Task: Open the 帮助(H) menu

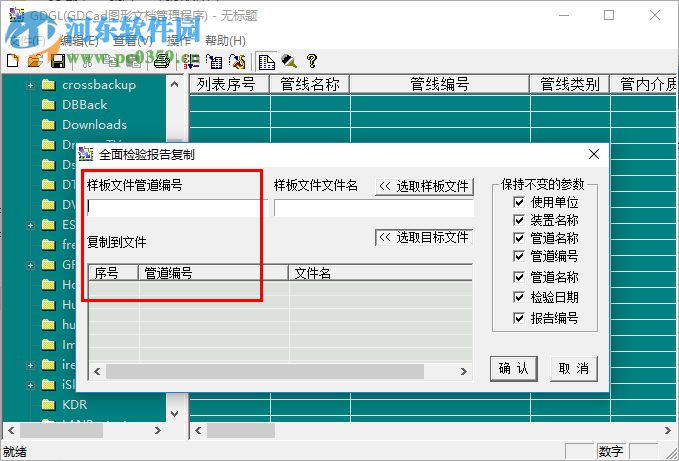Action: coord(225,41)
